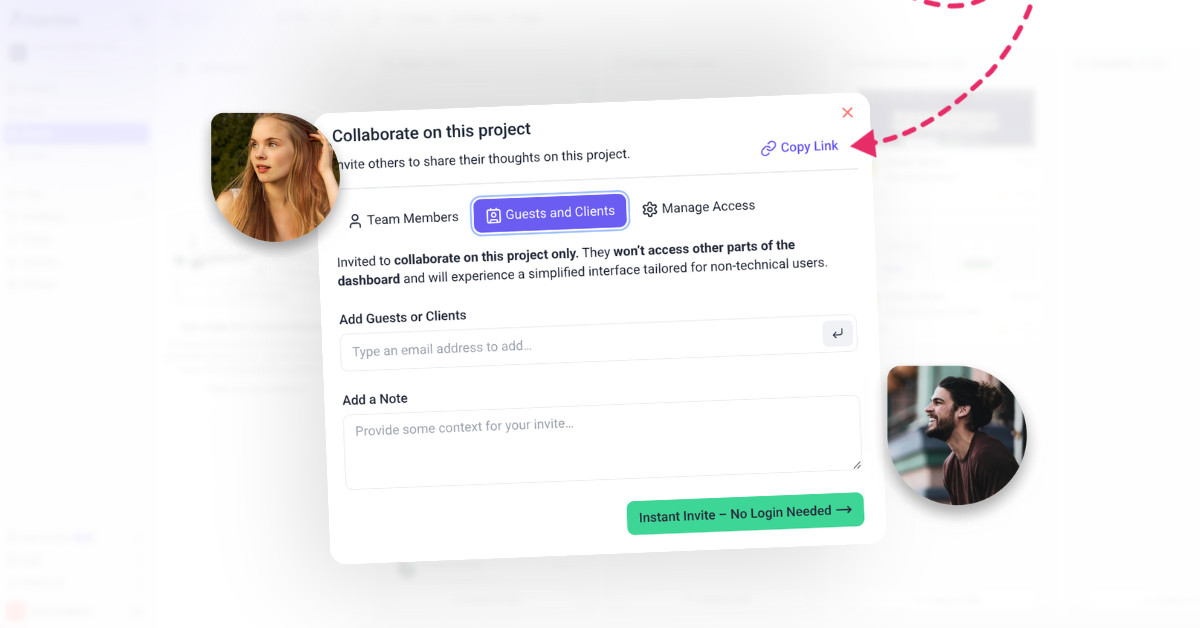Switch to the Team Members tab
Image resolution: width=1200 pixels, height=628 pixels.
click(402, 219)
